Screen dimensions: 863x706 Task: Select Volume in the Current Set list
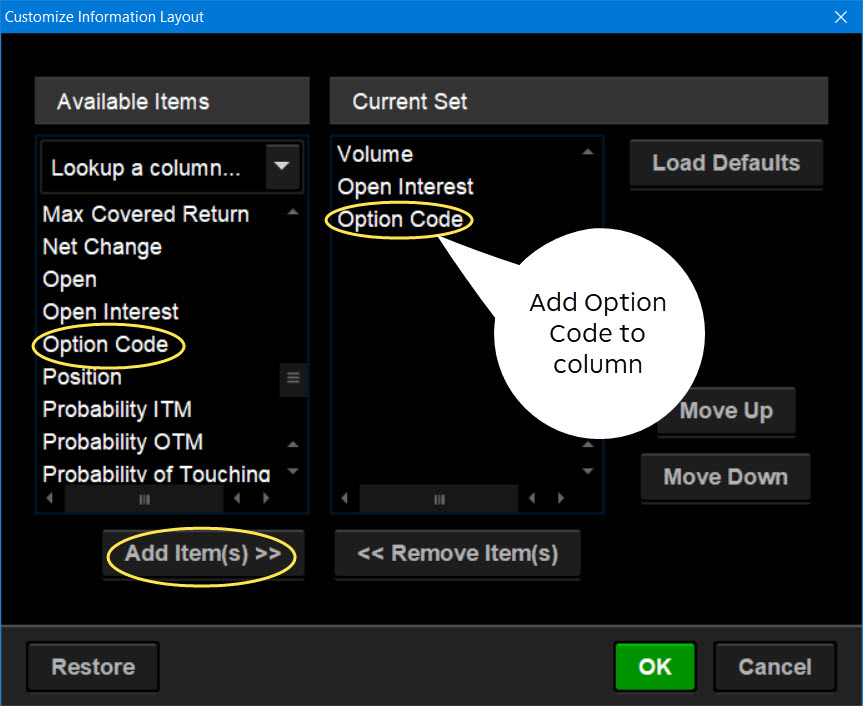(x=375, y=154)
